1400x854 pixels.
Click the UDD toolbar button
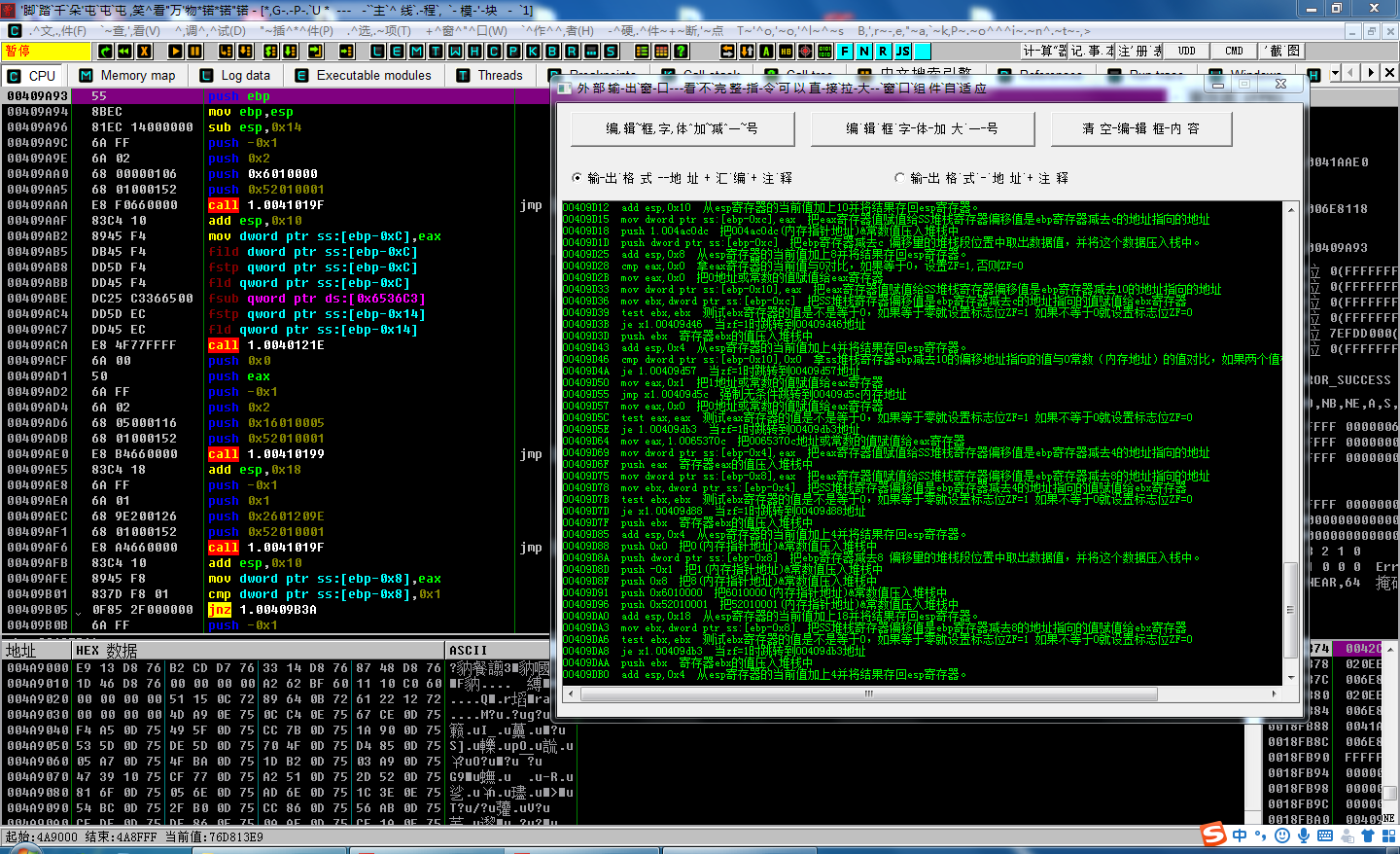1187,51
